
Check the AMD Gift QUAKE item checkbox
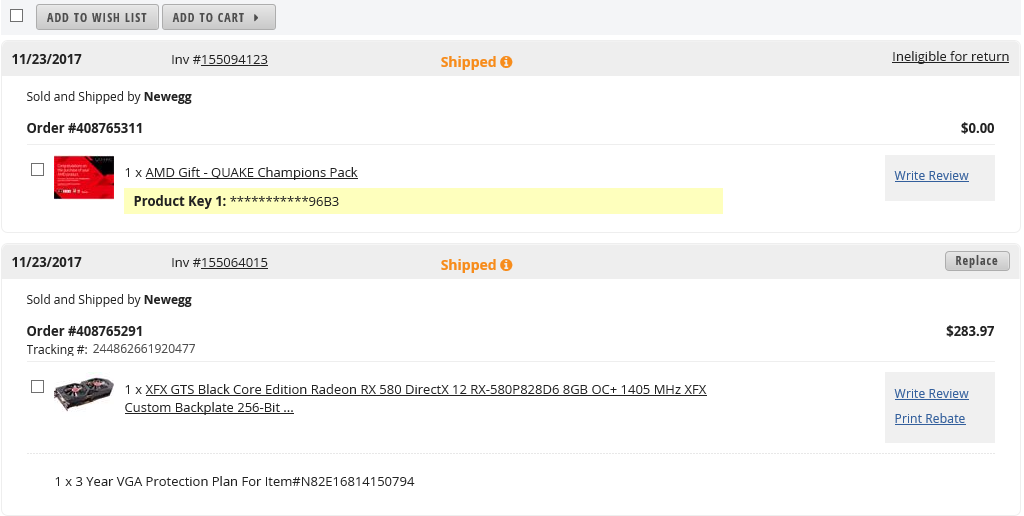coord(38,170)
